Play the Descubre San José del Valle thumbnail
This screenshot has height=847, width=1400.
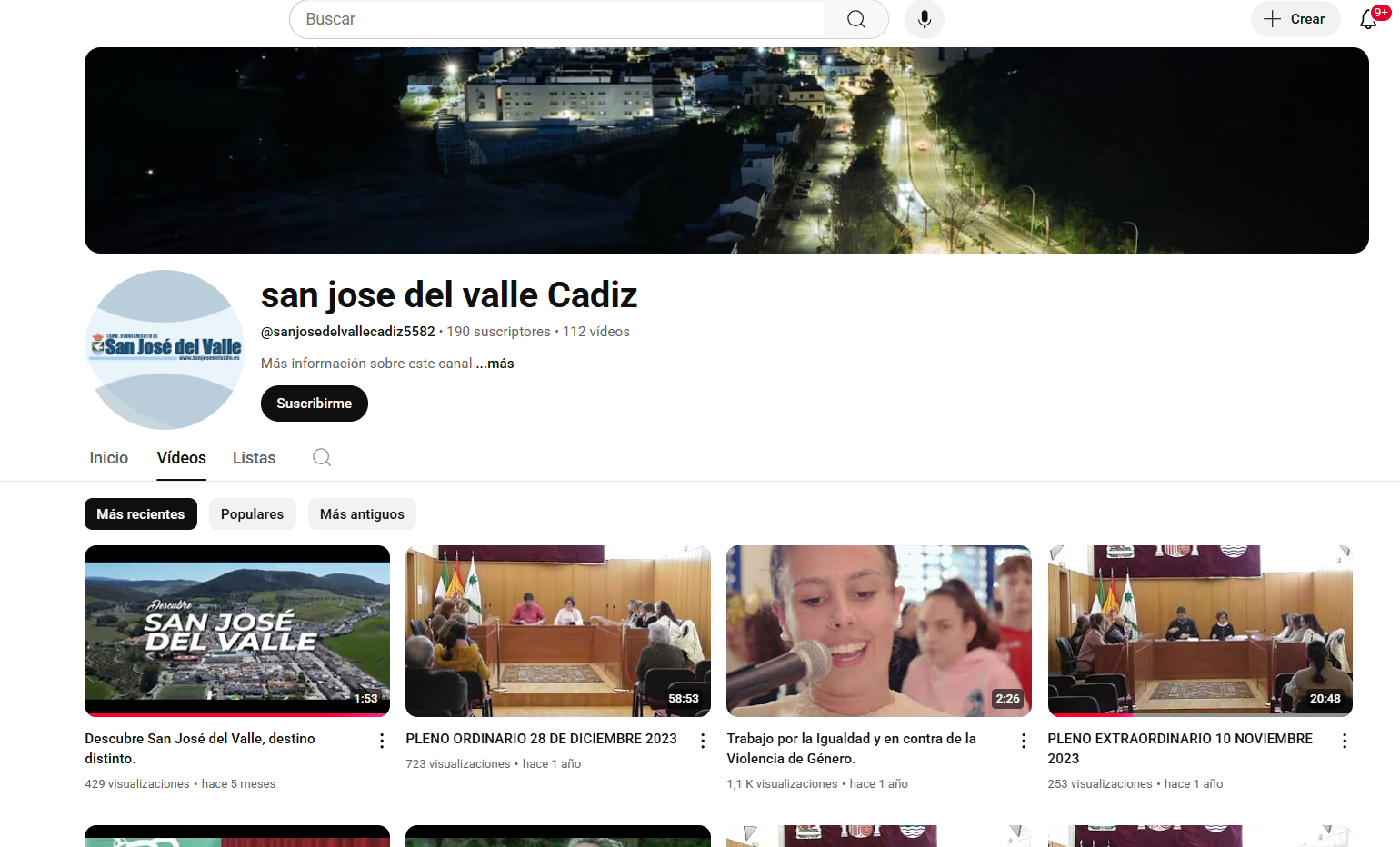pos(237,630)
